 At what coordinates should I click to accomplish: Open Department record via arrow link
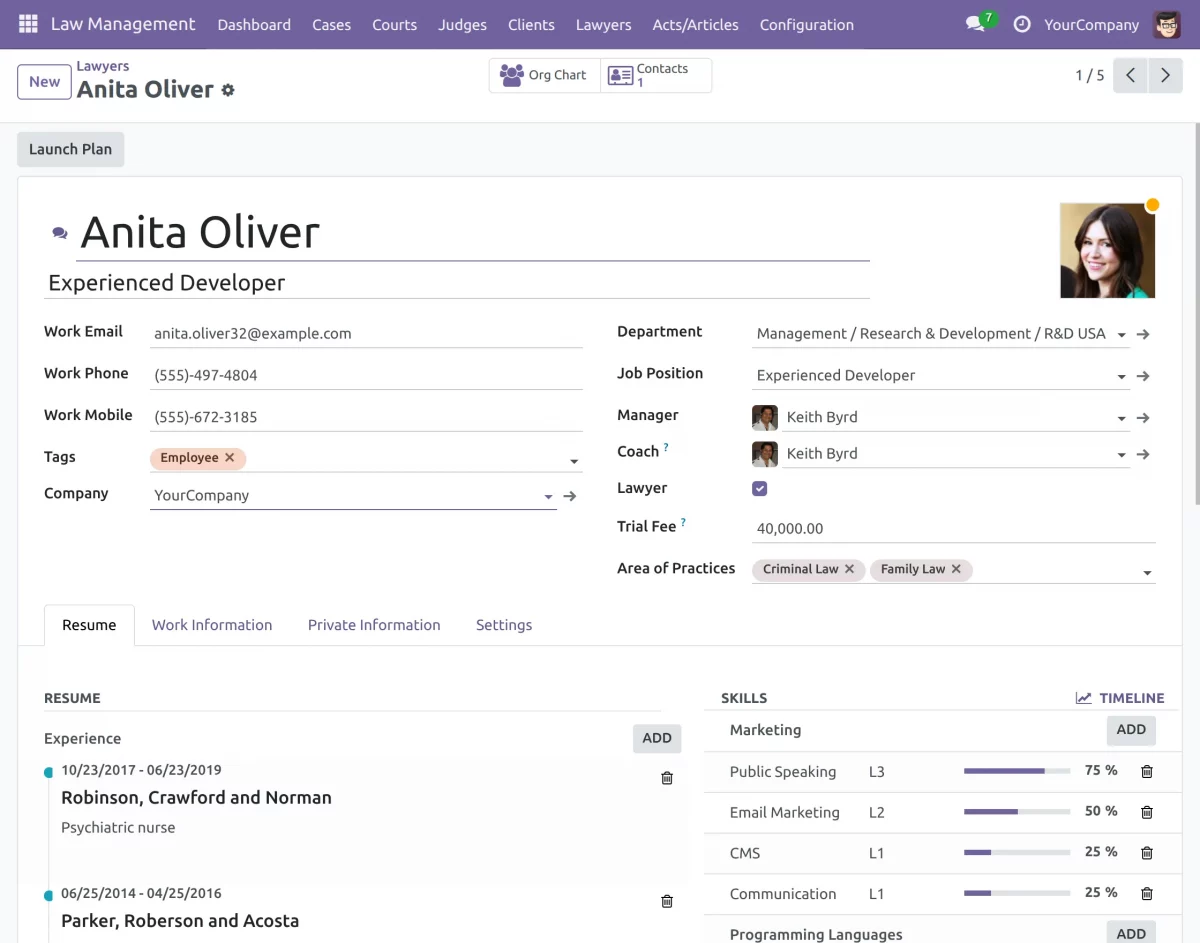click(x=1143, y=334)
